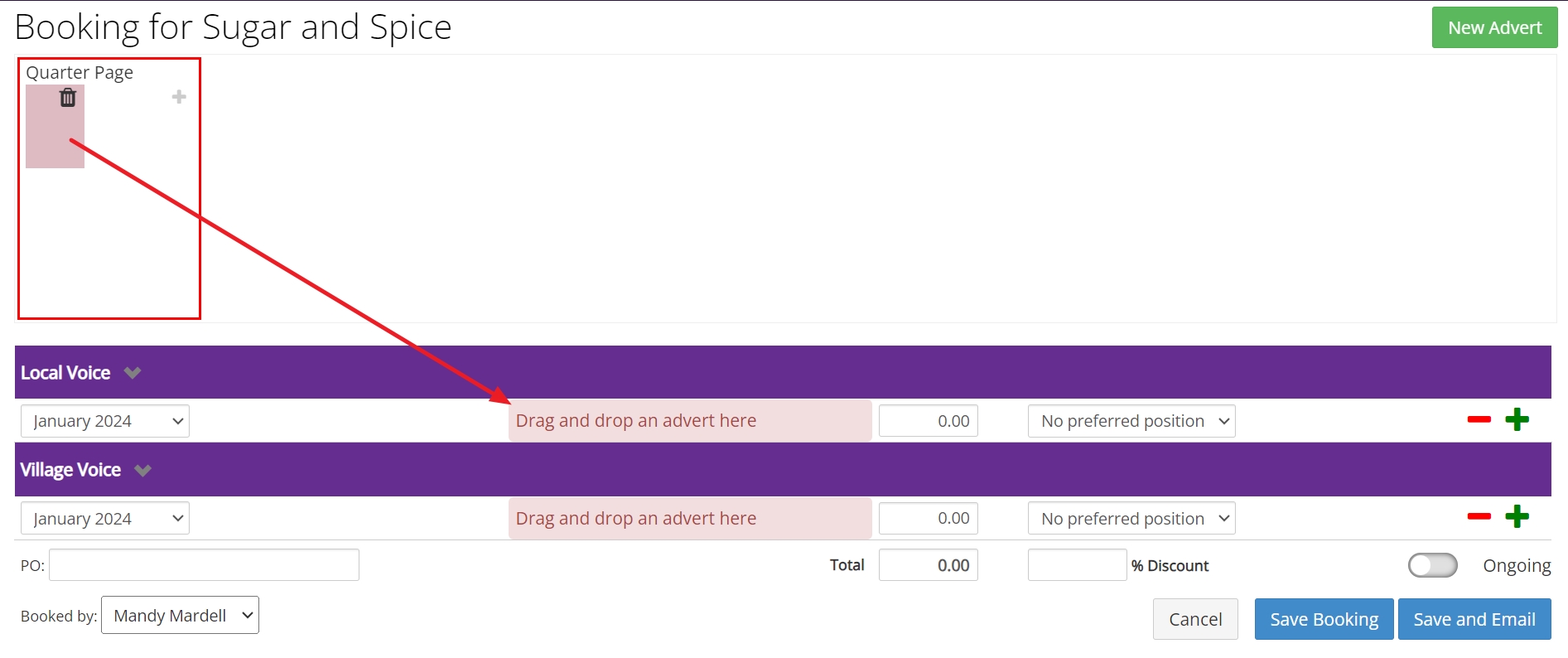Open Village Voice January 2024 month dropdown
Viewport: 1568px width, 658px height.
click(x=105, y=519)
